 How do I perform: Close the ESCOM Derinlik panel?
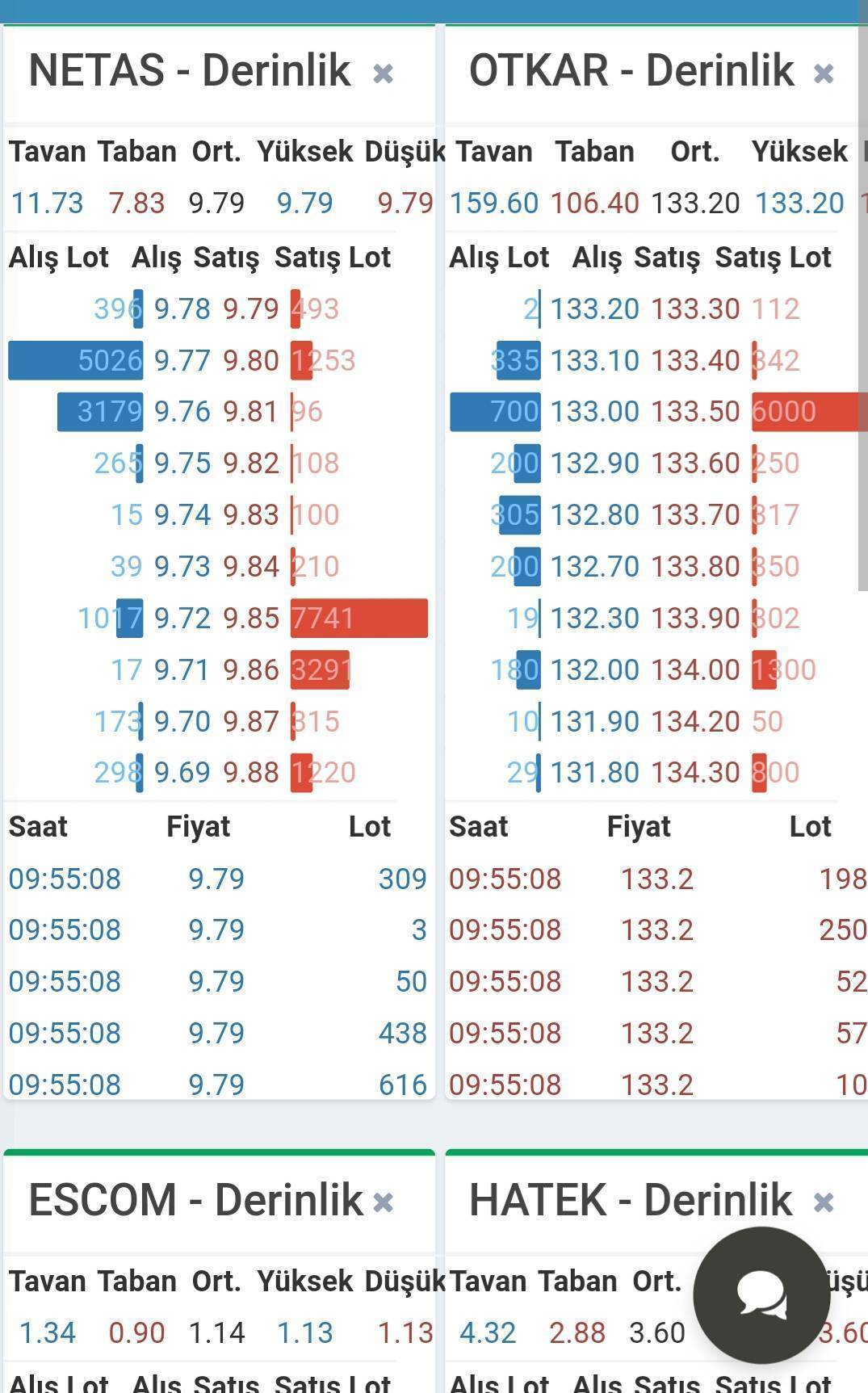(383, 1202)
